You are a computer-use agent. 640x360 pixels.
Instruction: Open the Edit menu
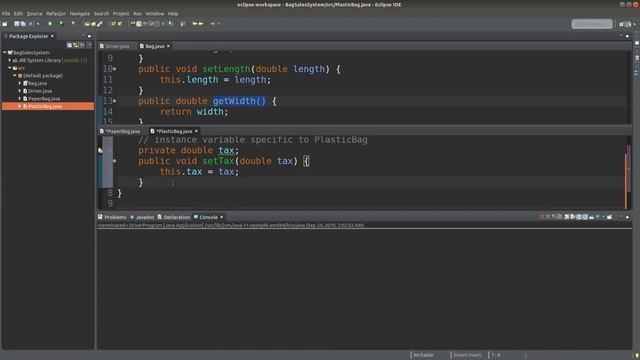coord(18,13)
